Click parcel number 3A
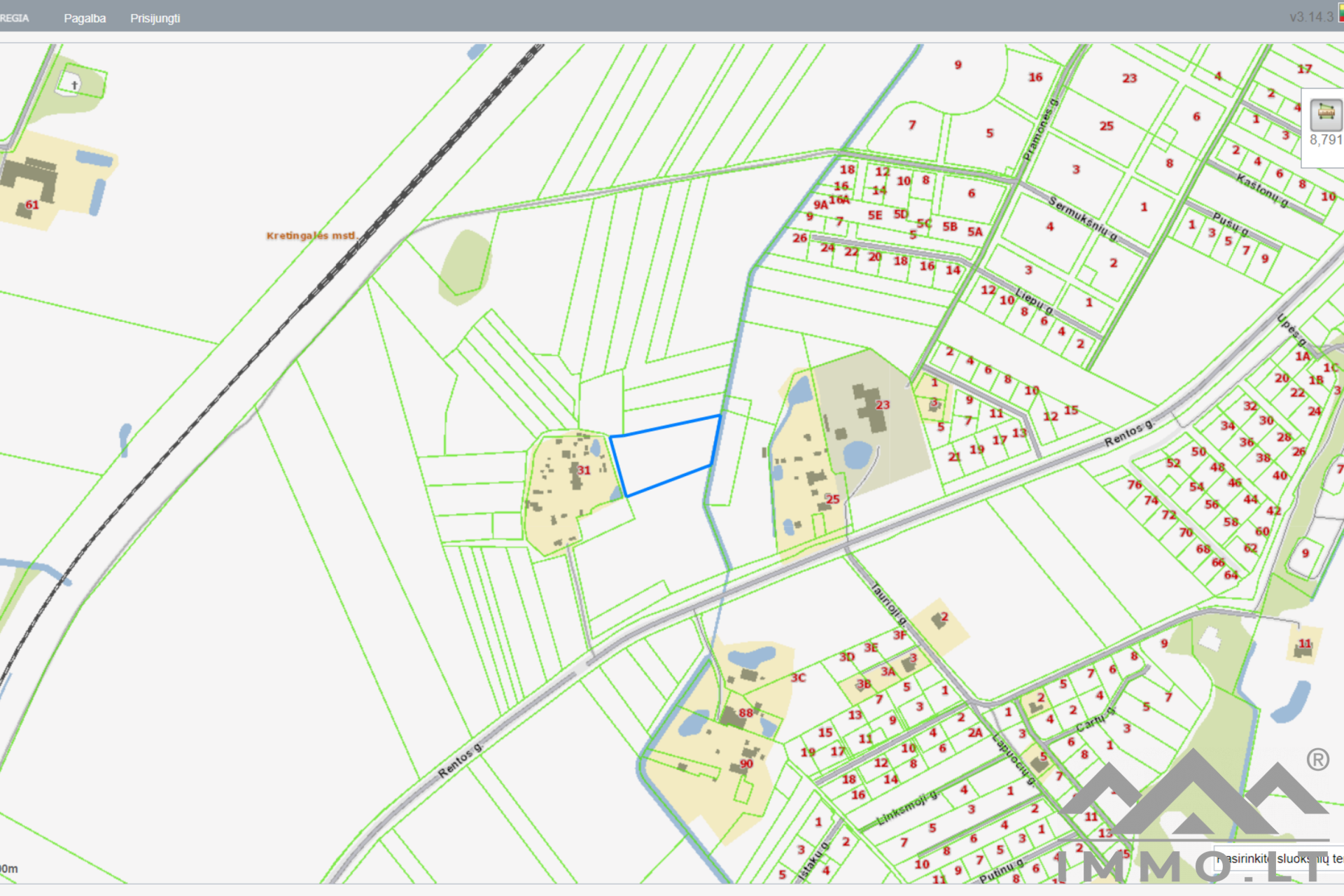 click(888, 671)
